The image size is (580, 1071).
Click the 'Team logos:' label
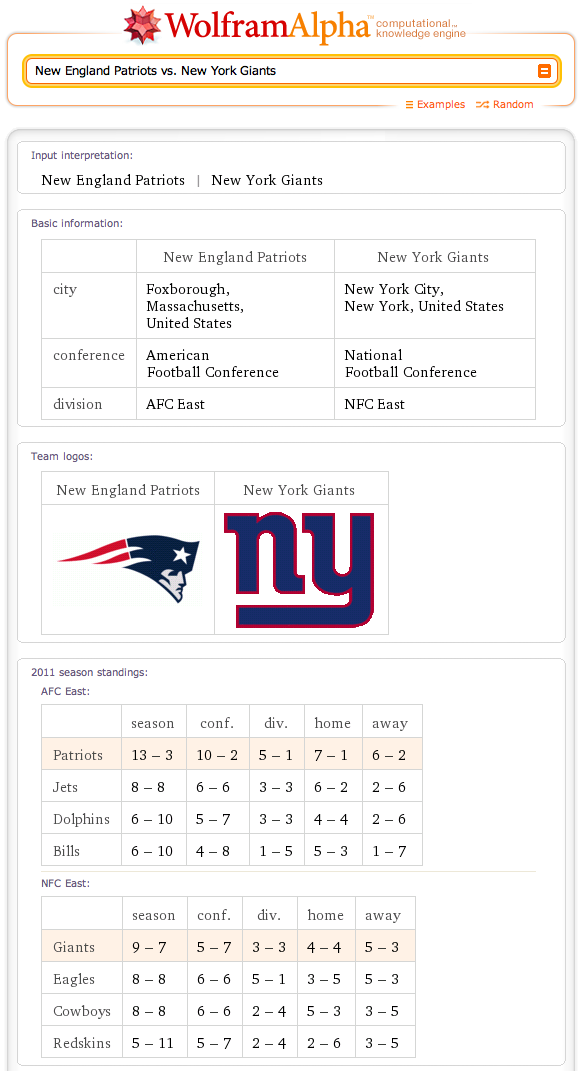tap(61, 456)
